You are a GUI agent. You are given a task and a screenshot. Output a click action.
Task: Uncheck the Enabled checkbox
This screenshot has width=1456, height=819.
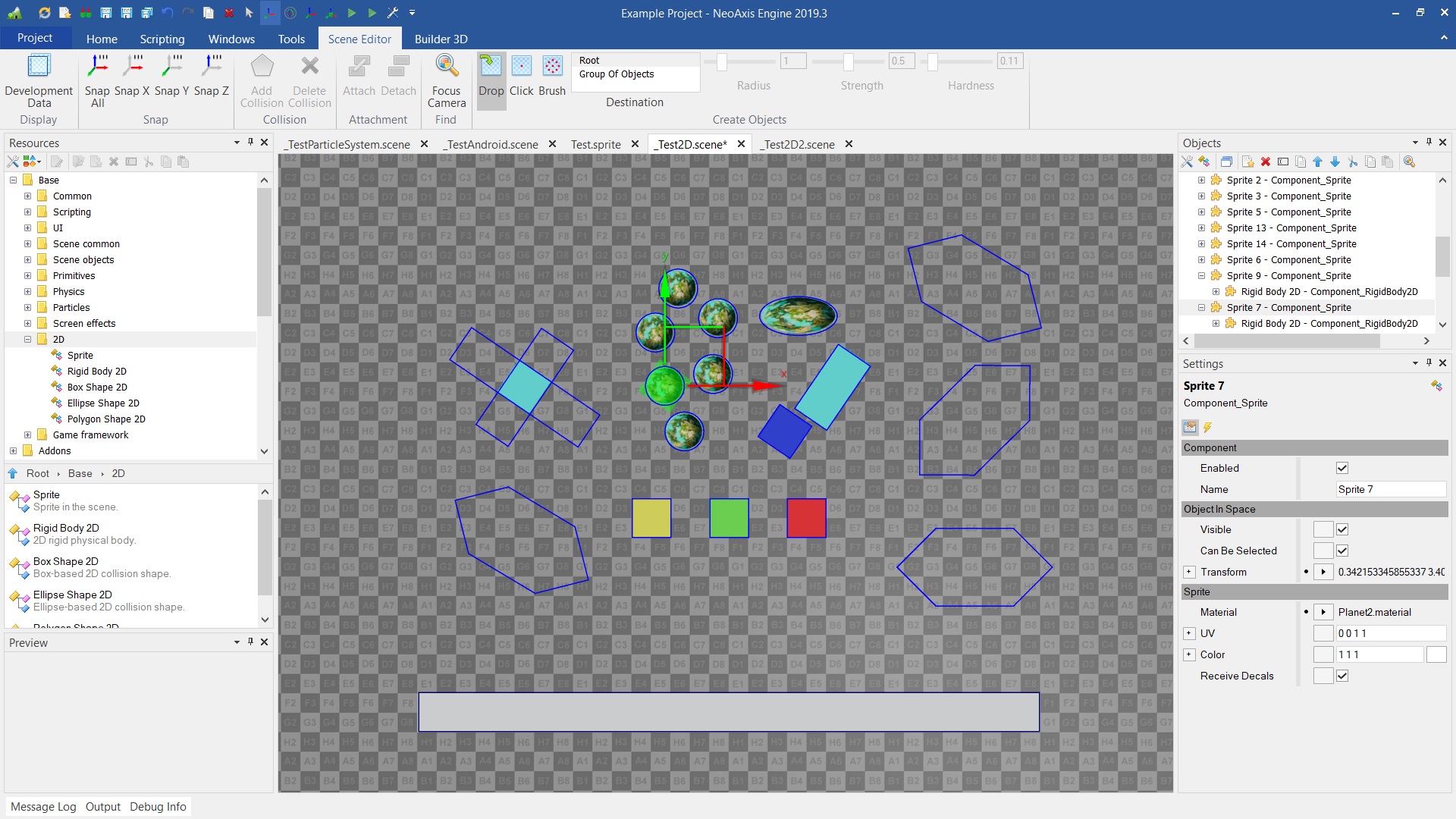coord(1342,468)
